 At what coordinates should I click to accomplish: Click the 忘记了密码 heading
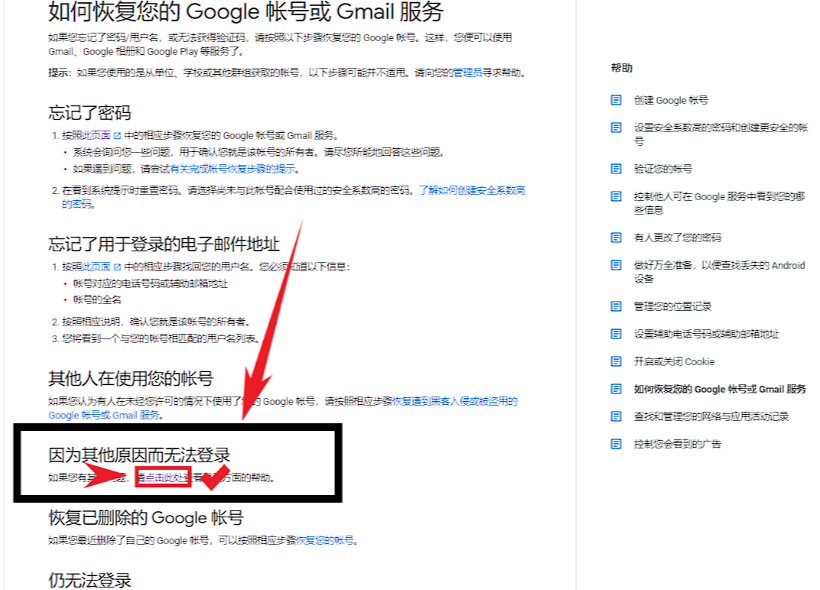89,112
